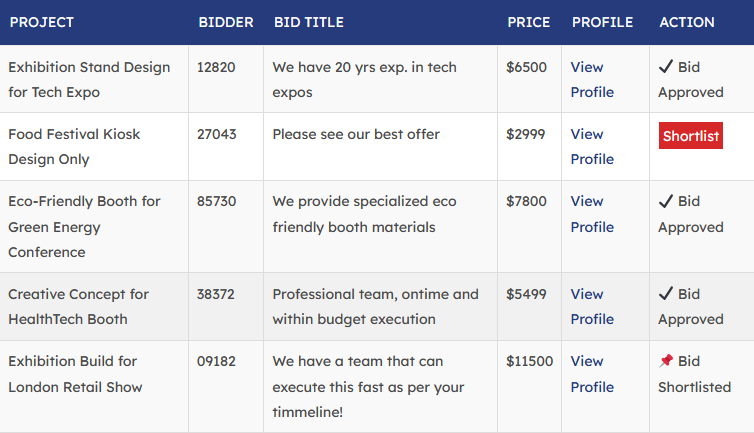Click bidder number 85730
The height and width of the screenshot is (433, 754).
216,201
